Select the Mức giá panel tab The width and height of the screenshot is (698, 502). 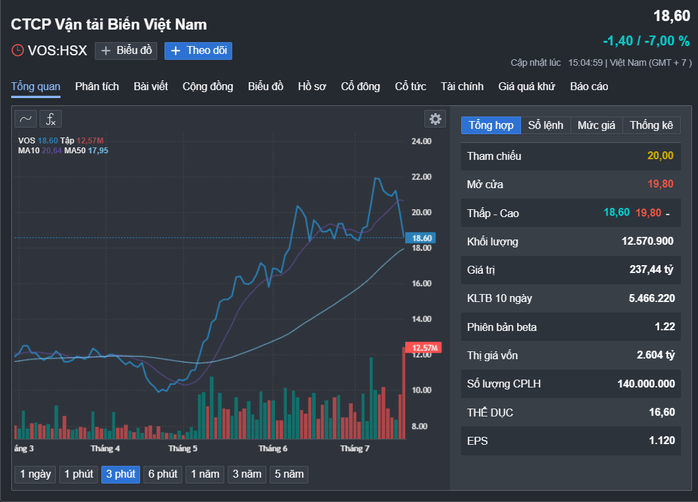597,126
